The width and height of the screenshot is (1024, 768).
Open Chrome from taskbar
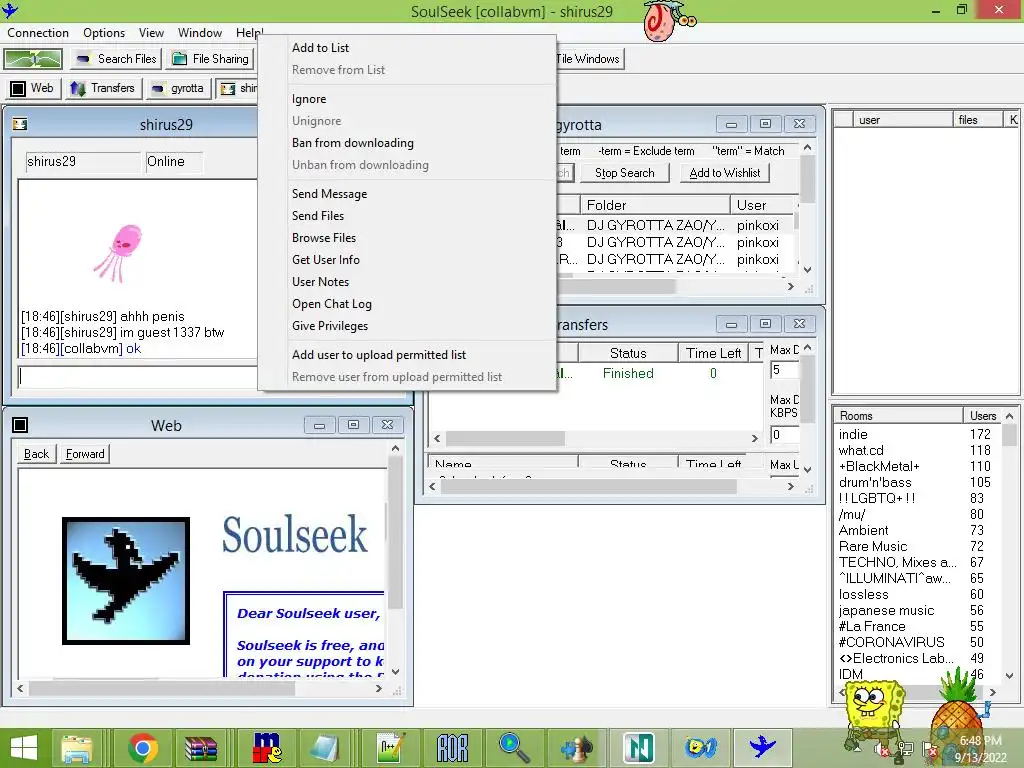(142, 748)
